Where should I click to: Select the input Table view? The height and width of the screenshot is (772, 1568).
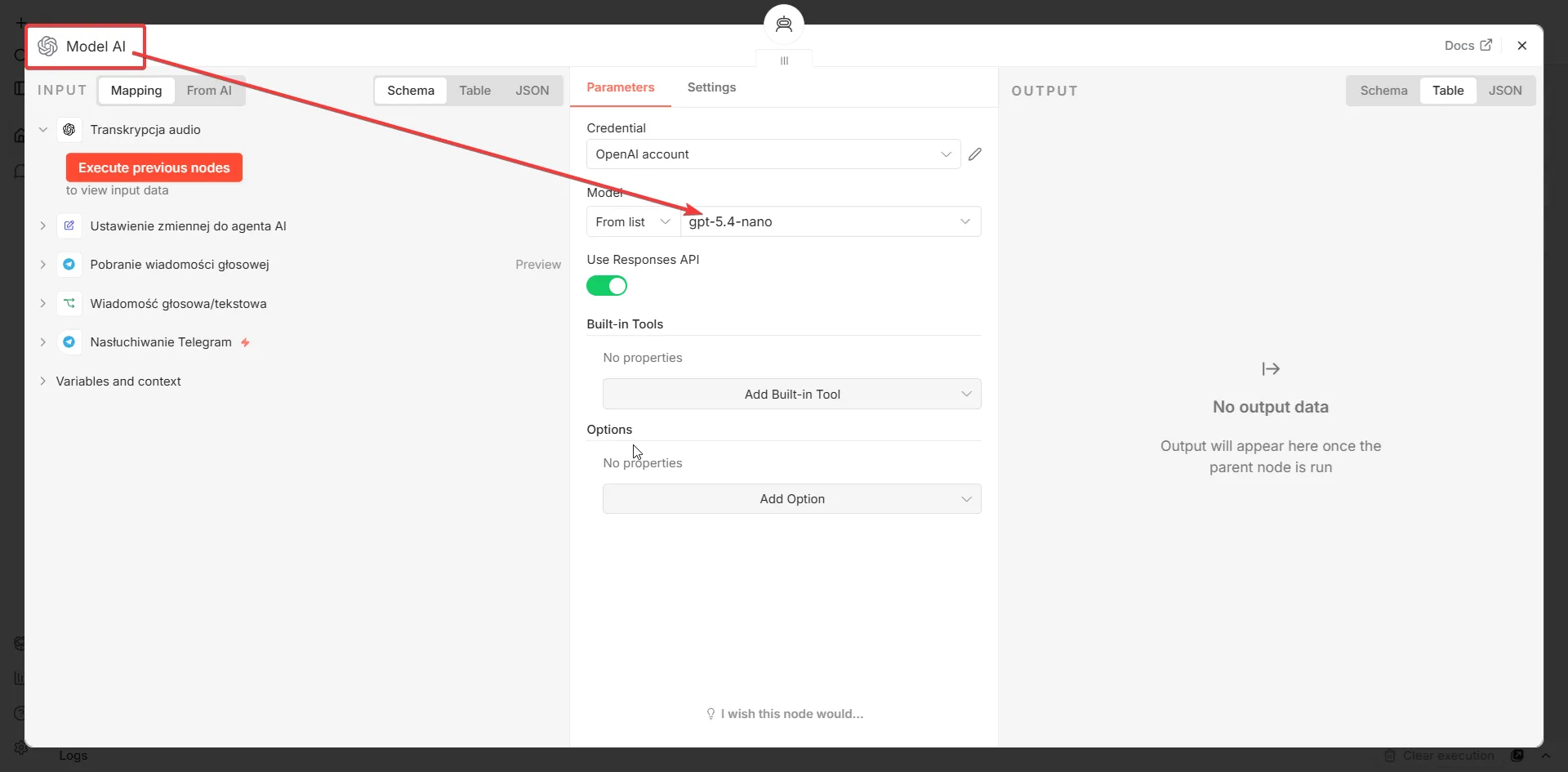474,91
